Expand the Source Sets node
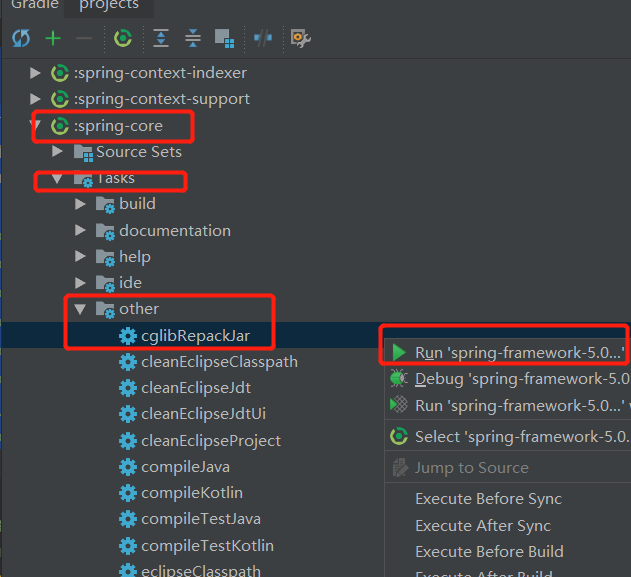The height and width of the screenshot is (577, 631). point(57,152)
